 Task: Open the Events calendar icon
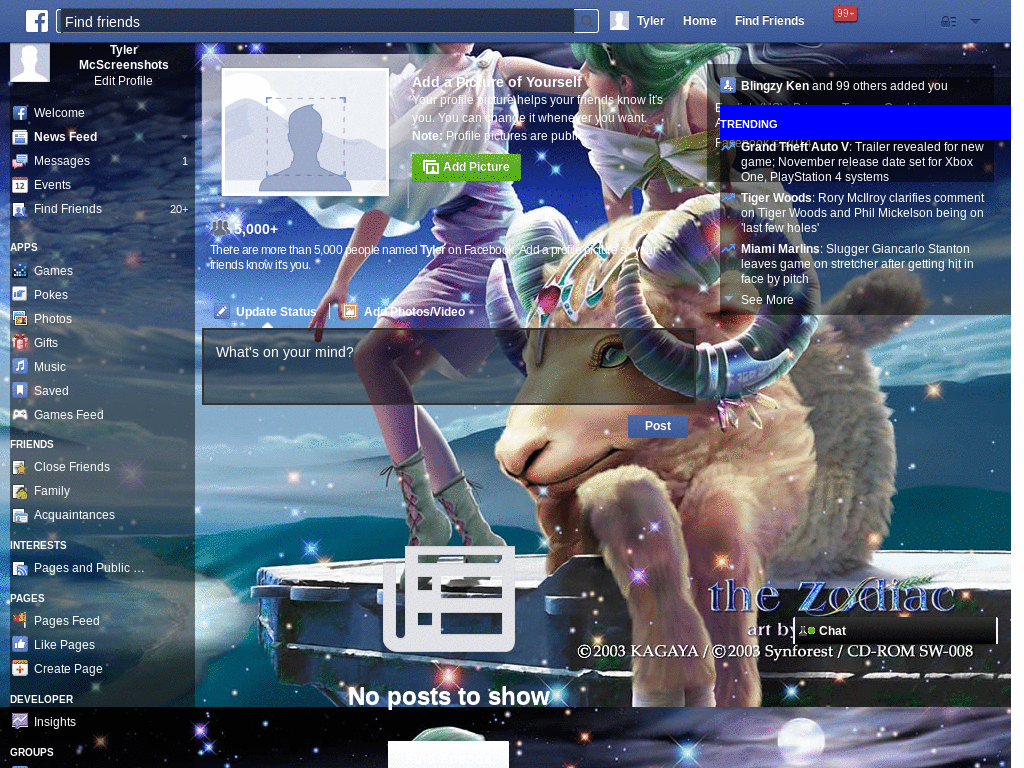(20, 185)
